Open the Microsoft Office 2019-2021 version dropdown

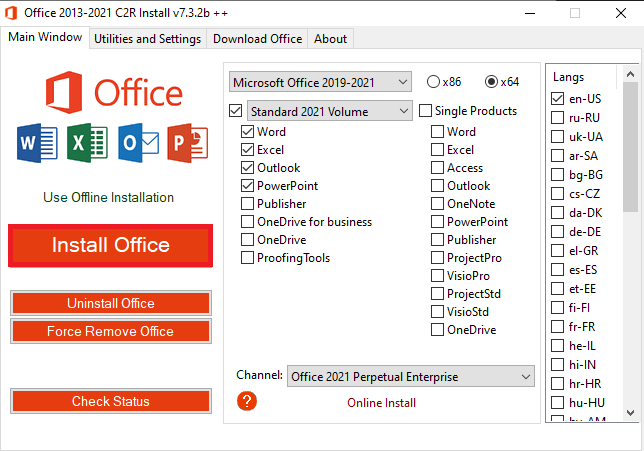319,81
